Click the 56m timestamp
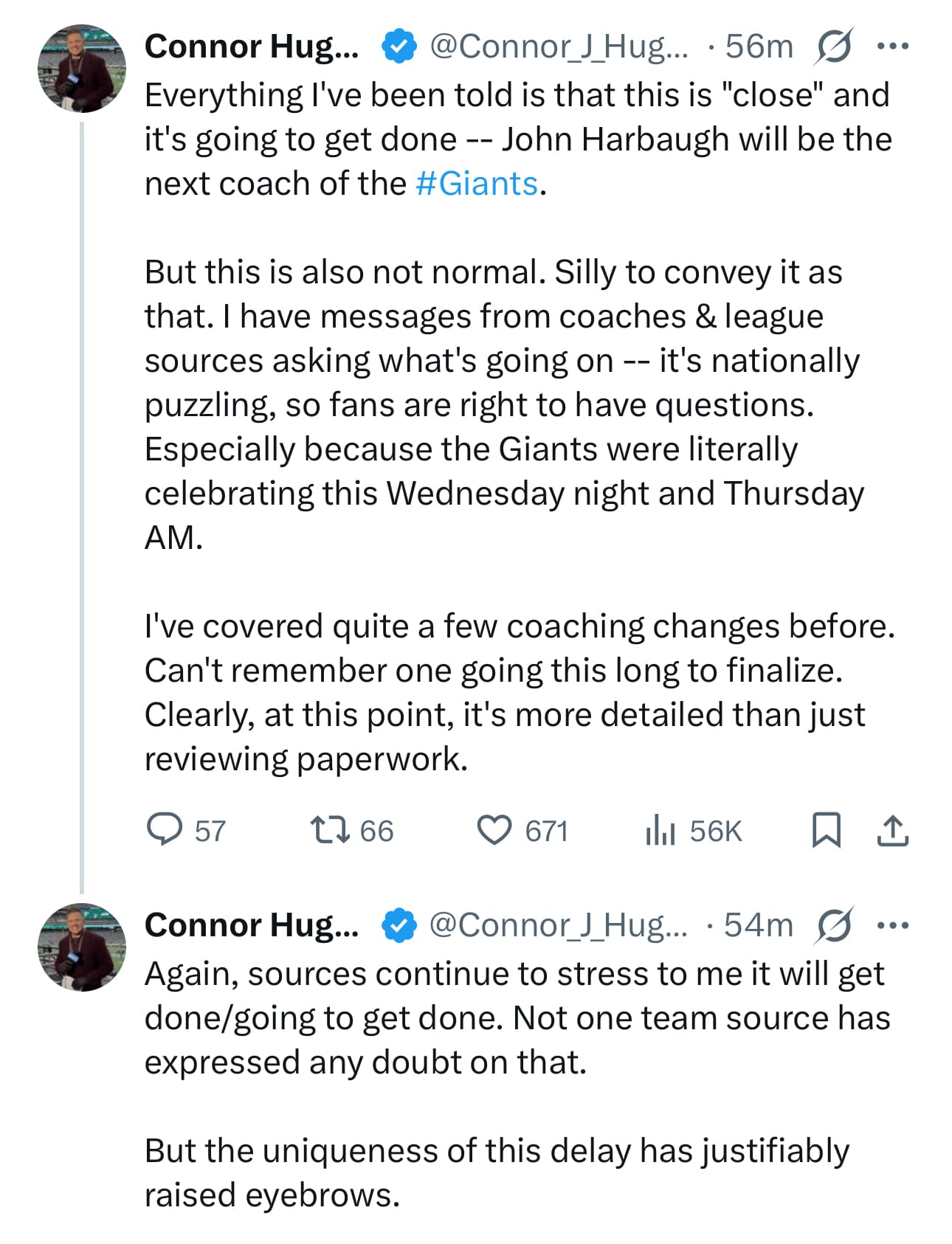 [759, 46]
